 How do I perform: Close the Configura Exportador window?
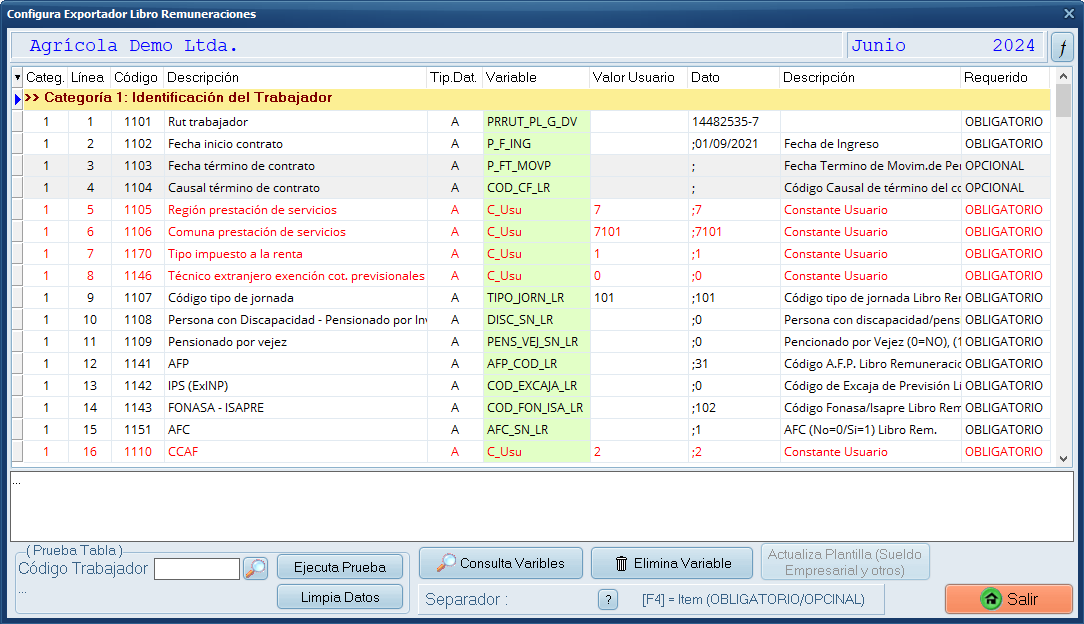point(1069,13)
